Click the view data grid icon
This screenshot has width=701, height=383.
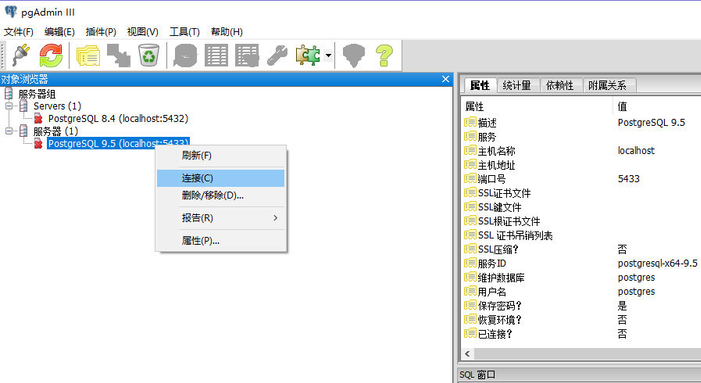pyautogui.click(x=216, y=55)
